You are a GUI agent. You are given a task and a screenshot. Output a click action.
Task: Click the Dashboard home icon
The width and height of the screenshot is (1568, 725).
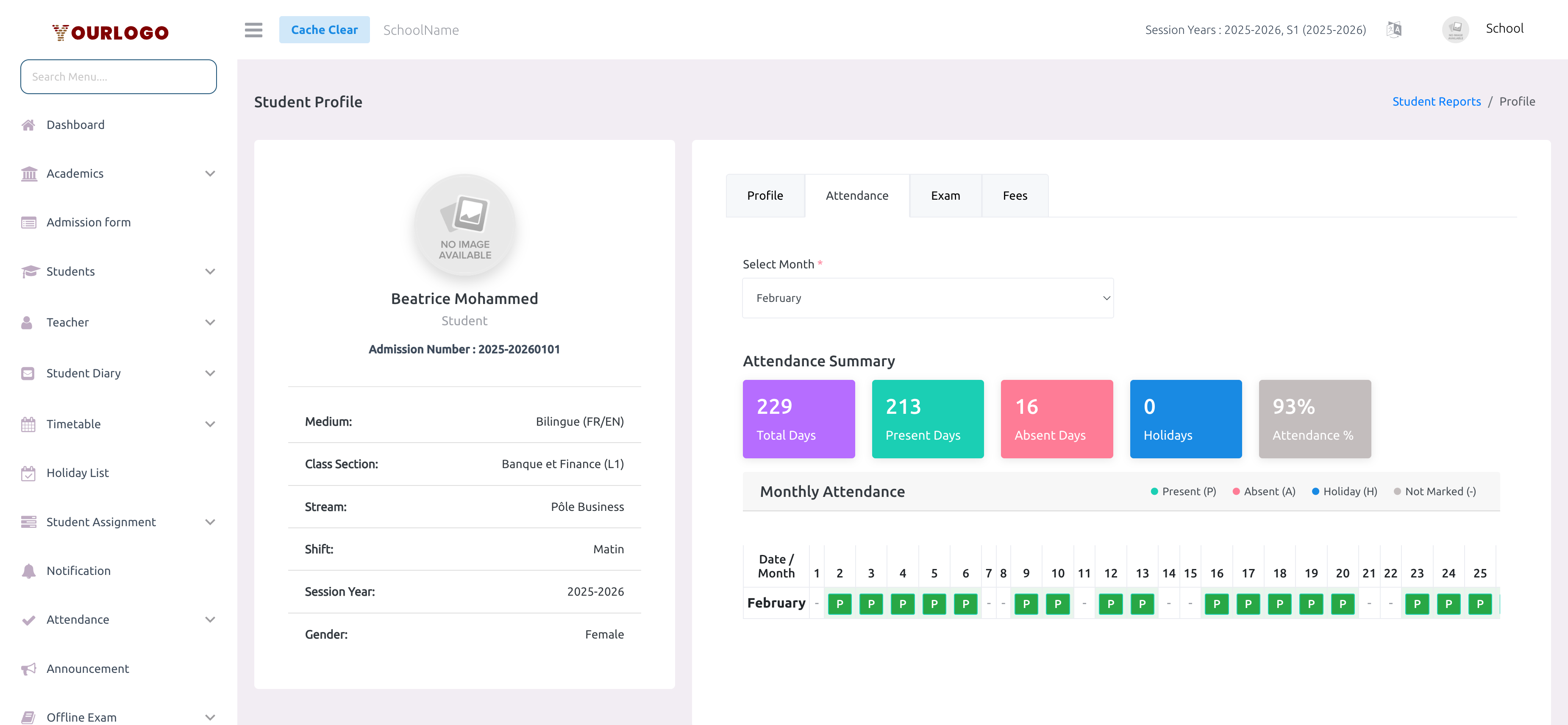[28, 125]
